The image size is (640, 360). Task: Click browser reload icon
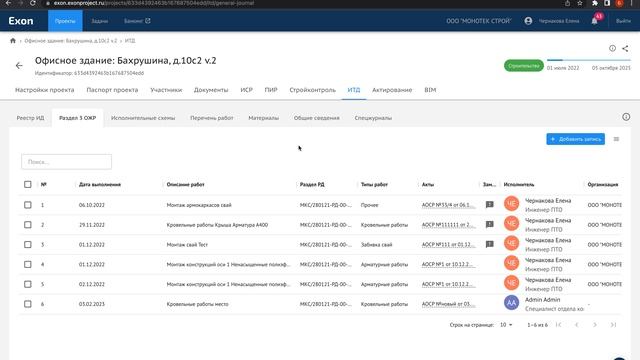pos(33,3)
